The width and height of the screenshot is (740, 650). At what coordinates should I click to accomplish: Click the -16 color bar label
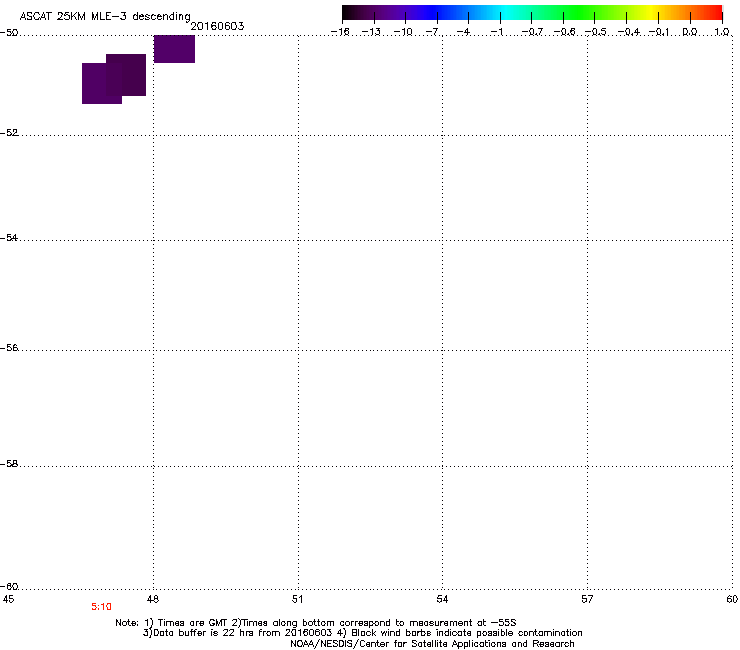pyautogui.click(x=340, y=32)
